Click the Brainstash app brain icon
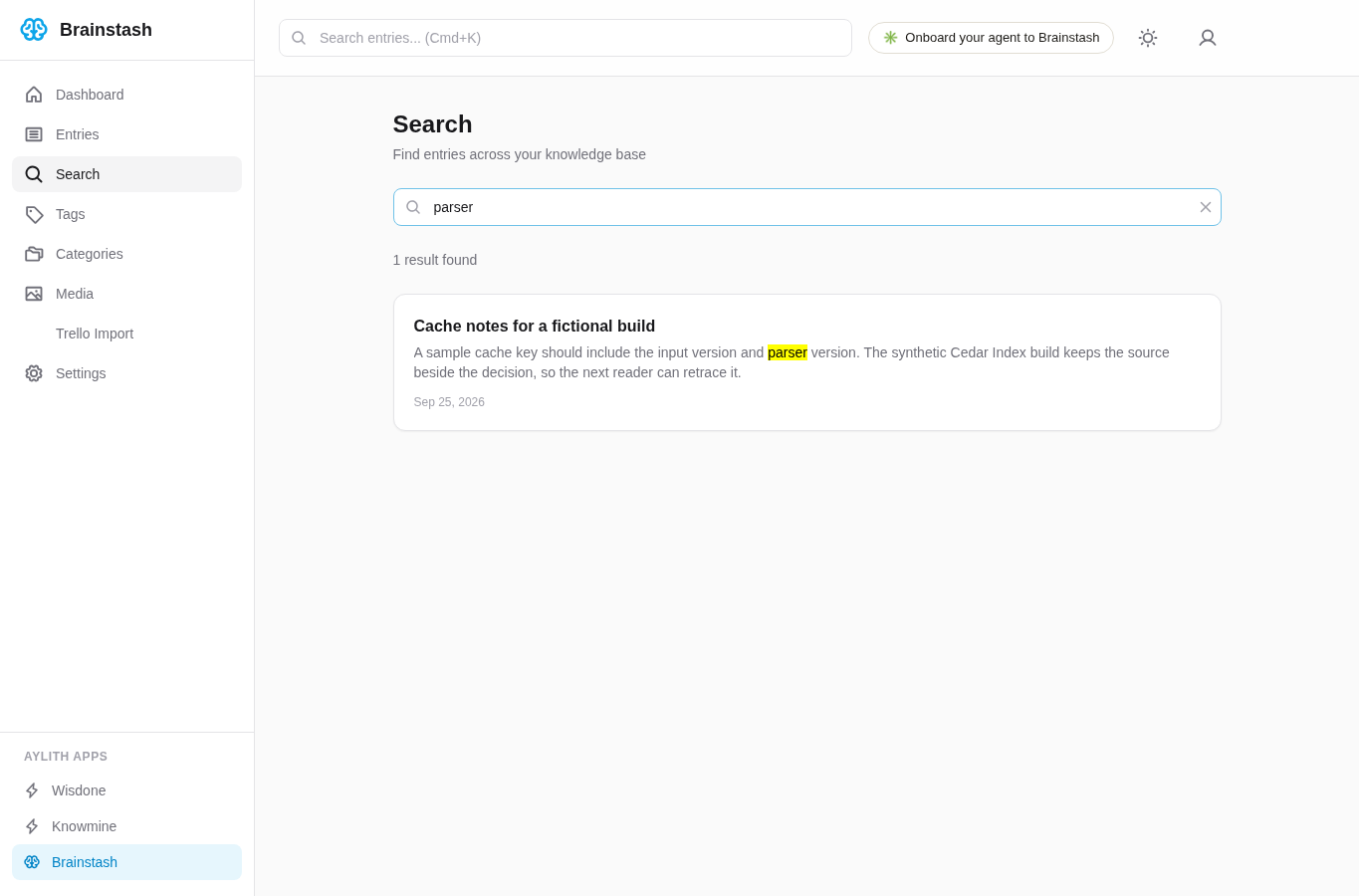 pyautogui.click(x=32, y=862)
